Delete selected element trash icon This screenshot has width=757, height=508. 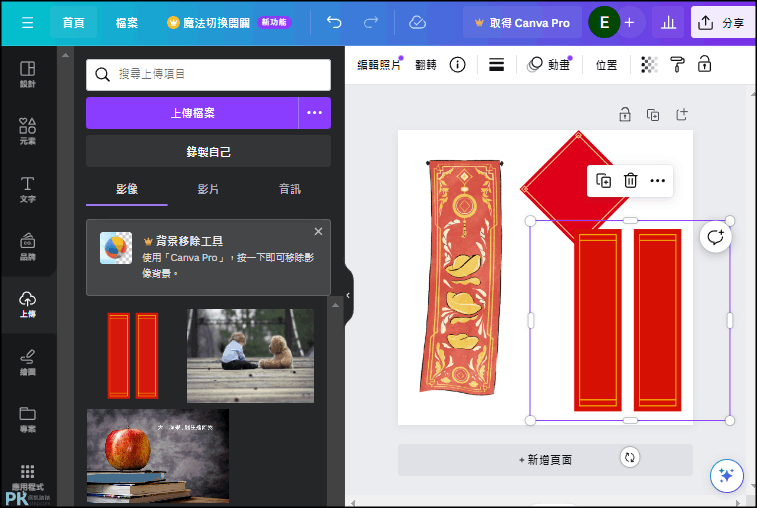(630, 181)
